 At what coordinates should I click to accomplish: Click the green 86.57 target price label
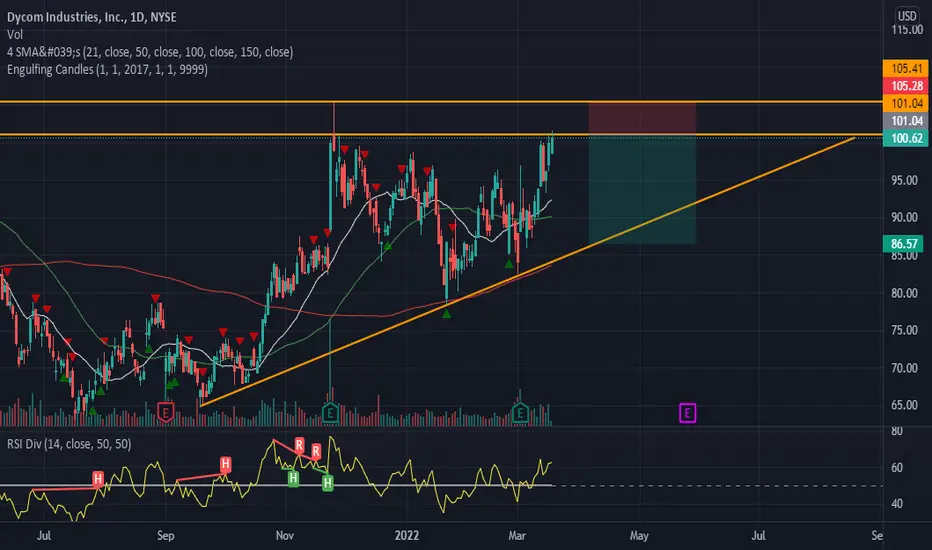(903, 244)
